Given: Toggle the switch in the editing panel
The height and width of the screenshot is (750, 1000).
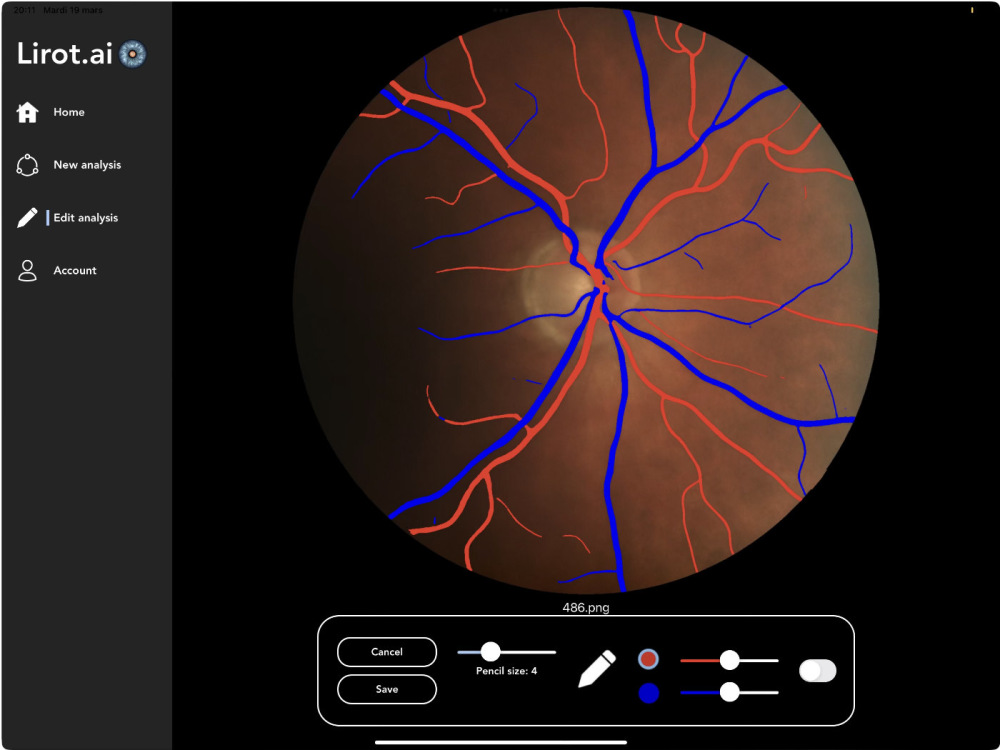Looking at the screenshot, I should click(x=818, y=671).
